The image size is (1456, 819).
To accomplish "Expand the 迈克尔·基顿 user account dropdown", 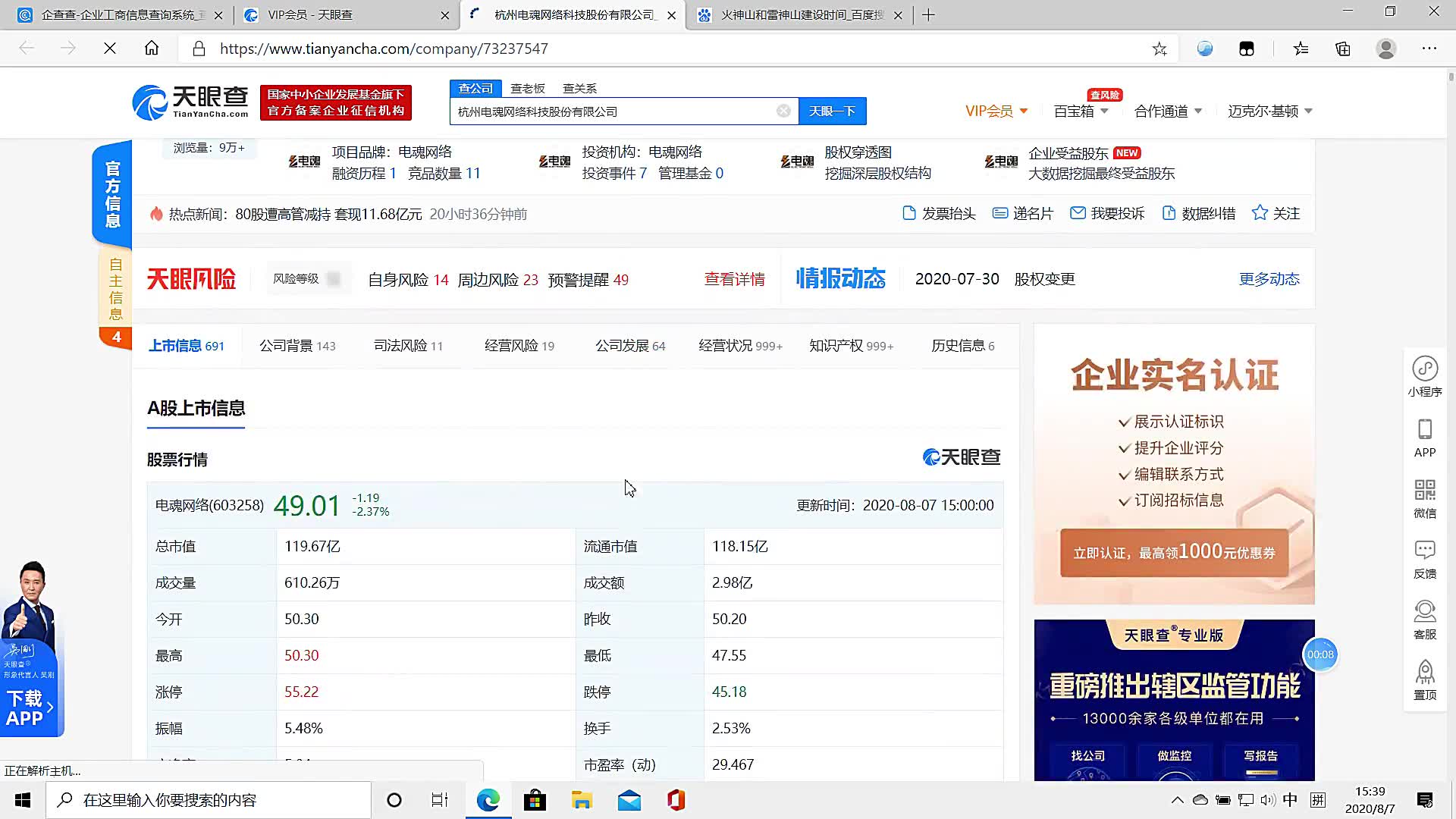I will pyautogui.click(x=1270, y=111).
